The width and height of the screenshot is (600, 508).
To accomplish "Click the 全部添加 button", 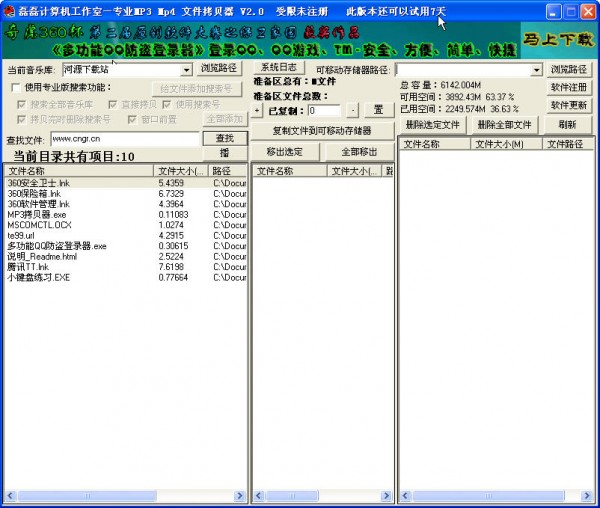I will coord(225,119).
